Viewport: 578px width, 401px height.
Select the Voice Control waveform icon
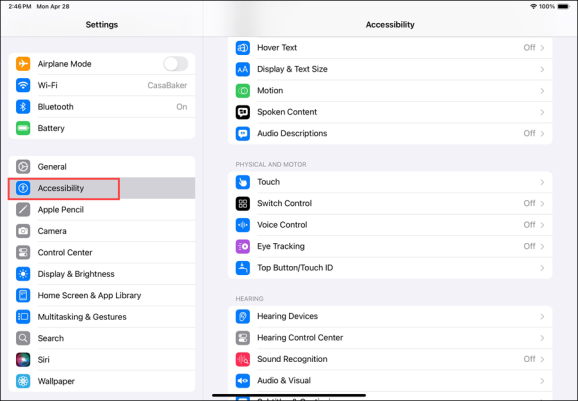click(x=243, y=225)
